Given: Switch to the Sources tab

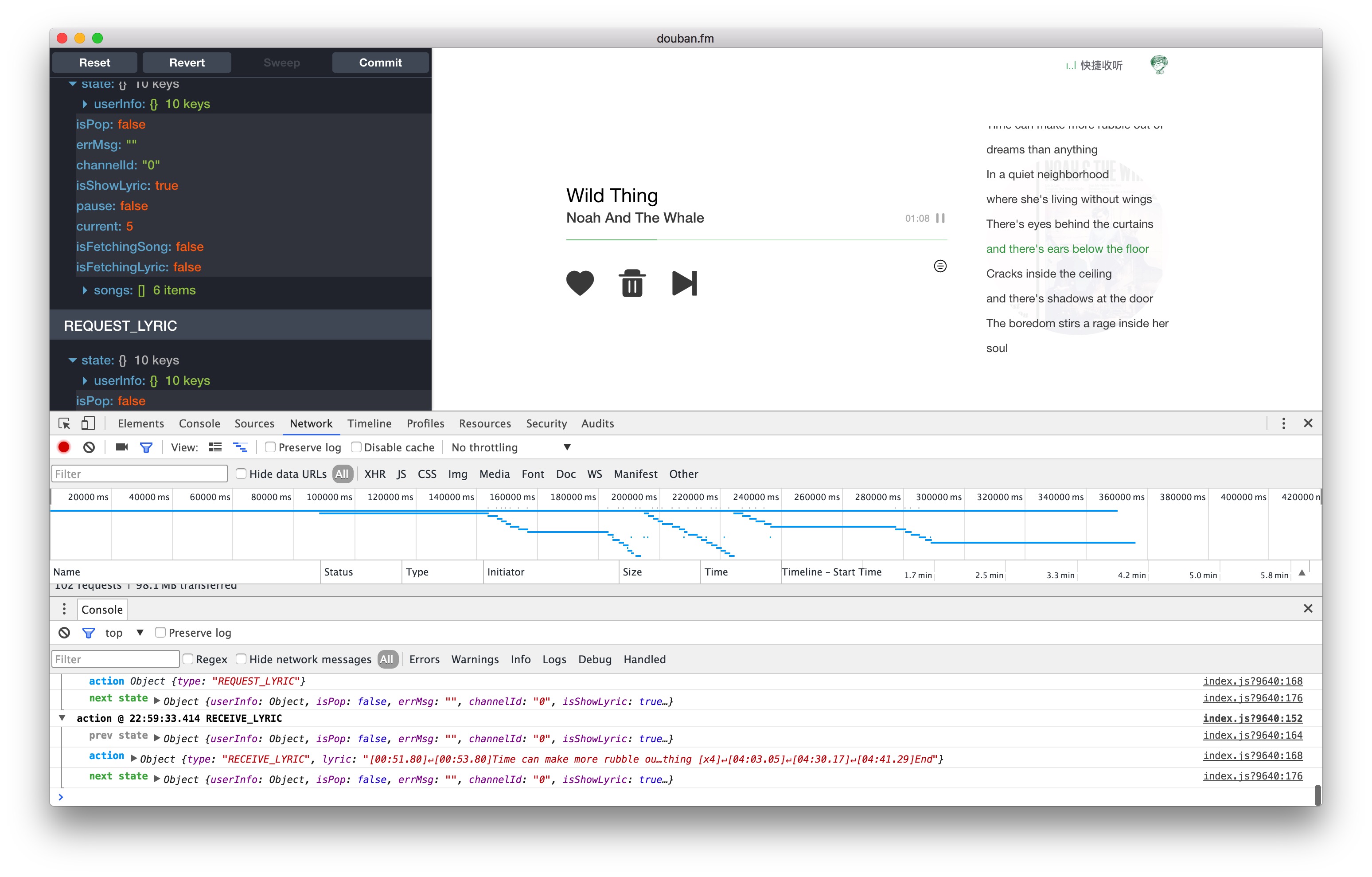Looking at the screenshot, I should point(254,424).
